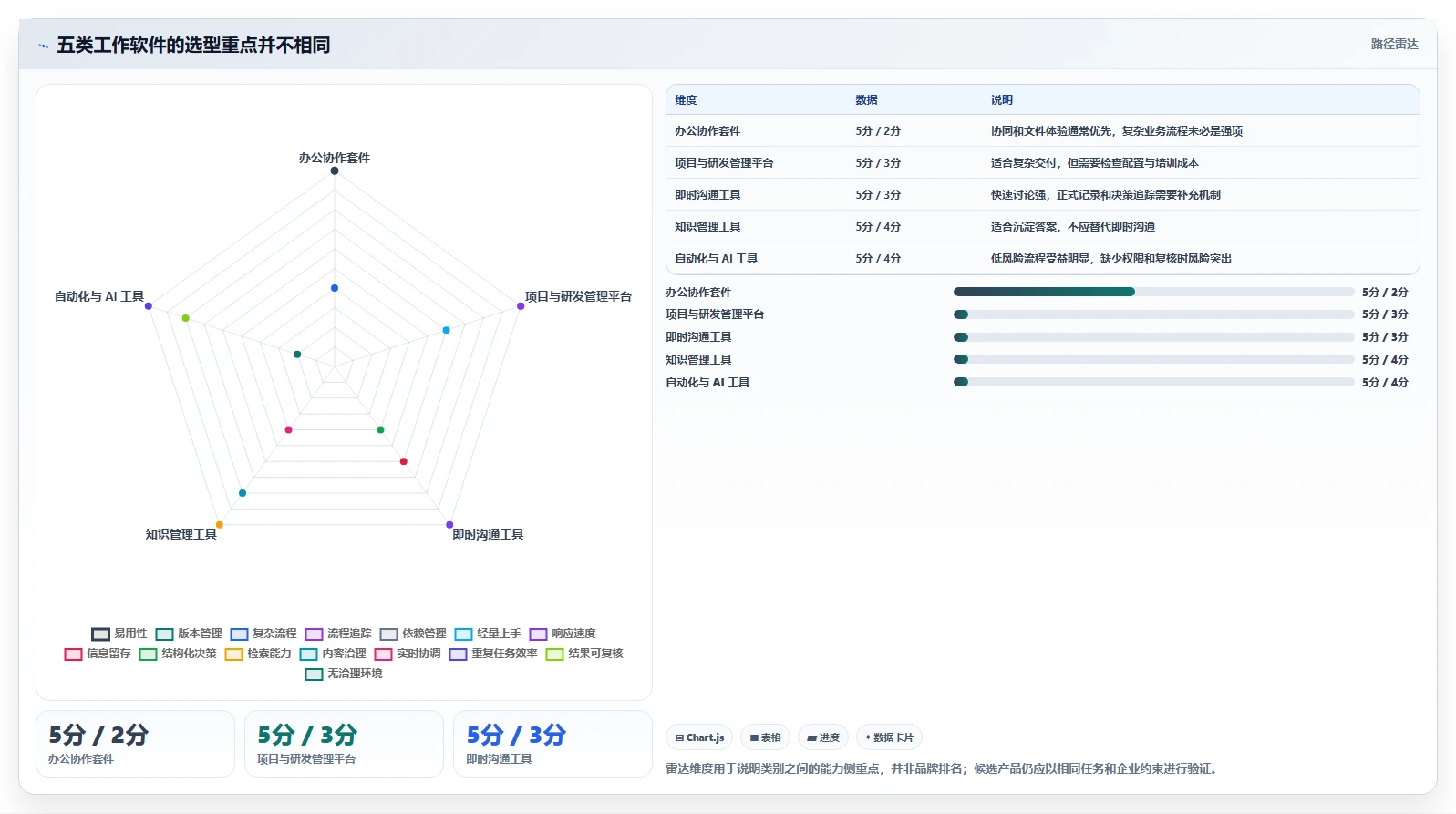1456x814 pixels.
Task: Click the 数据 column header
Action: tap(866, 100)
